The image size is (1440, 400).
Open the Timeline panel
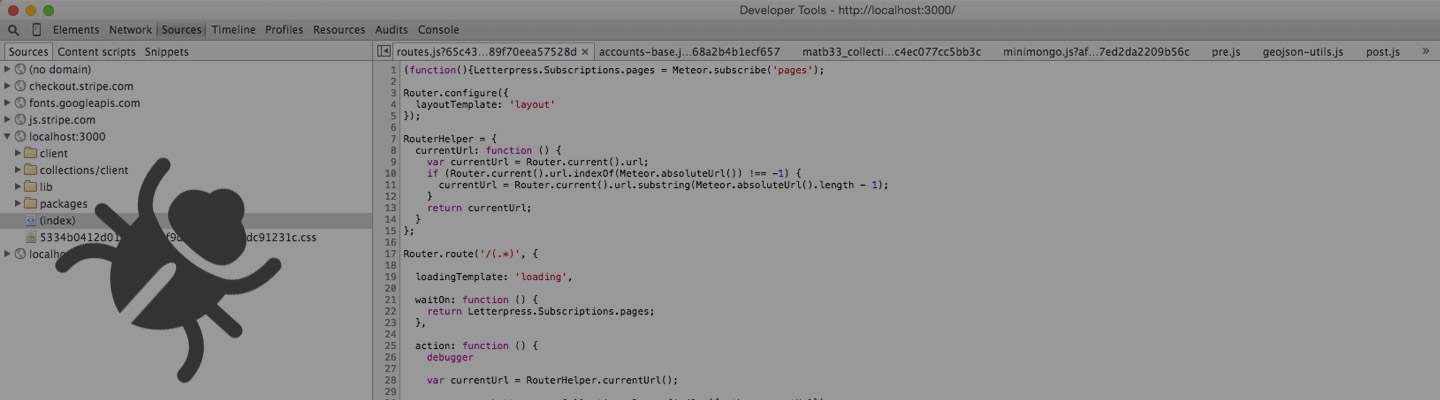click(233, 30)
